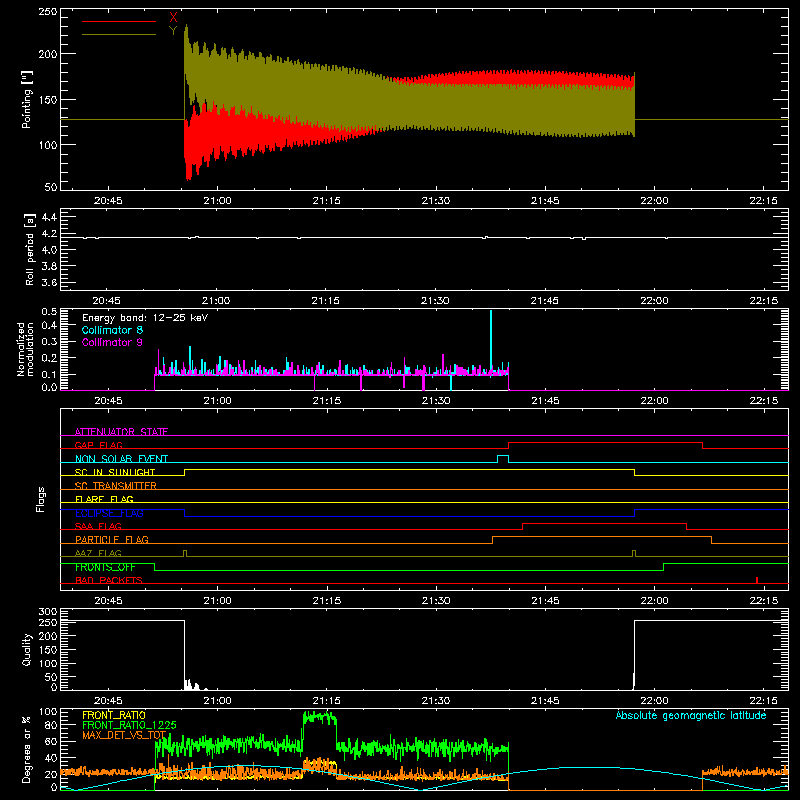Click the BAD_PACKETS flag label

tap(109, 580)
